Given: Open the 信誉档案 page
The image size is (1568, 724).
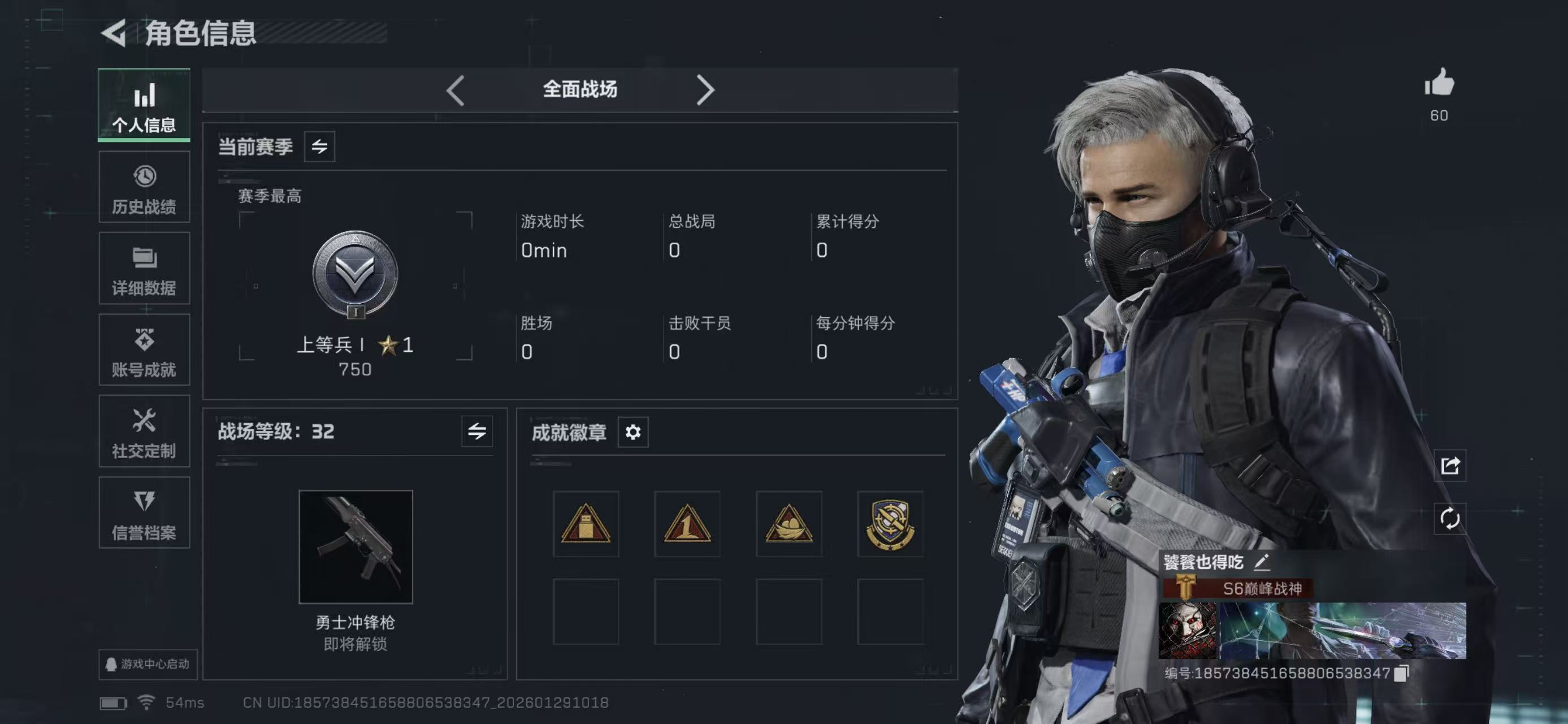Looking at the screenshot, I should point(144,512).
